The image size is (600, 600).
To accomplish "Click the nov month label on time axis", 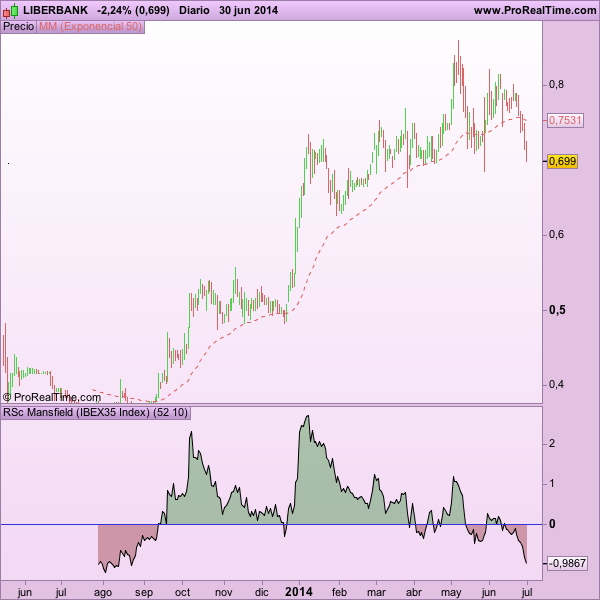I will [x=223, y=592].
